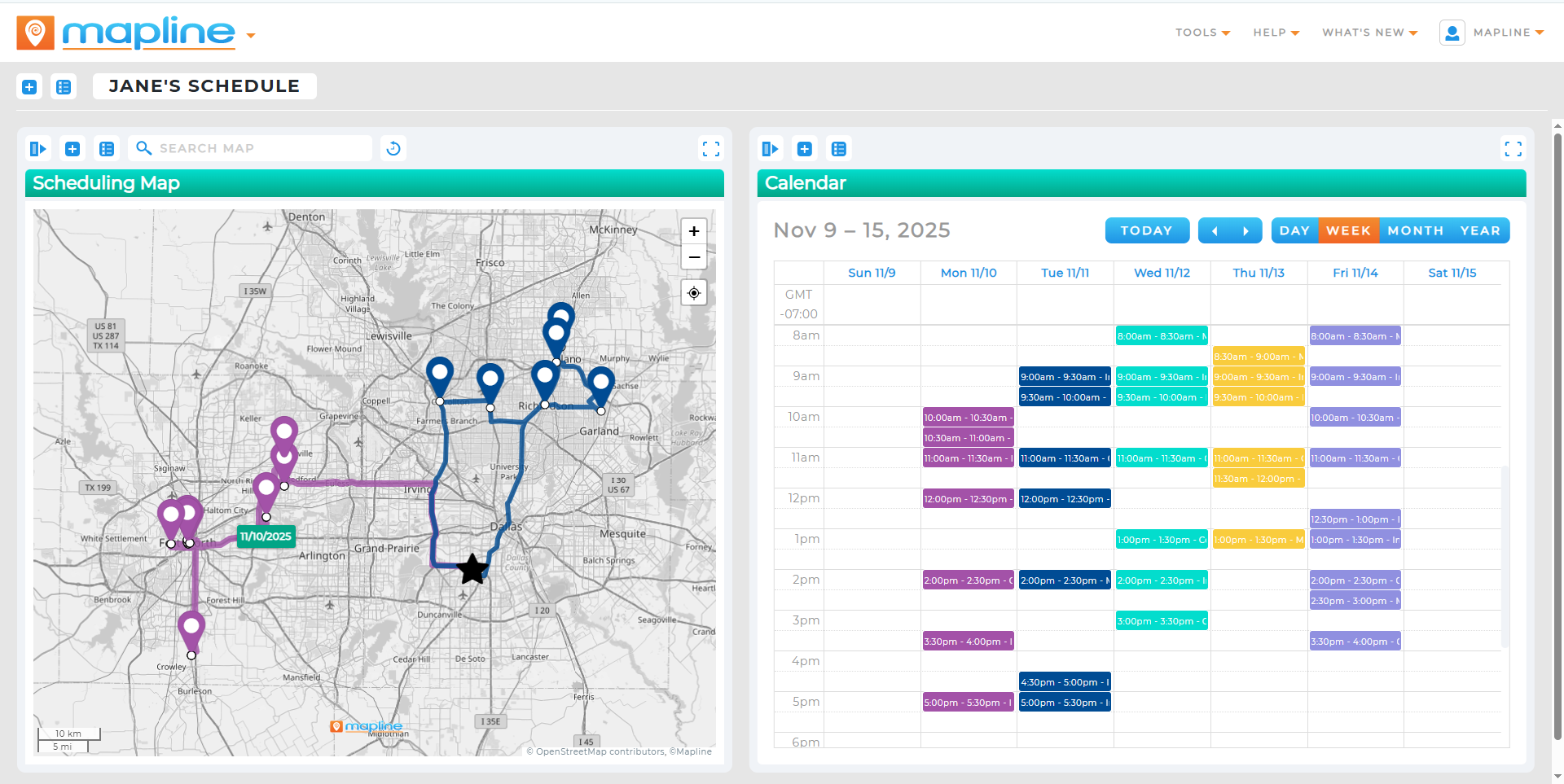Navigate forward with the next-week arrow
This screenshot has height=784, width=1564.
pyautogui.click(x=1245, y=230)
